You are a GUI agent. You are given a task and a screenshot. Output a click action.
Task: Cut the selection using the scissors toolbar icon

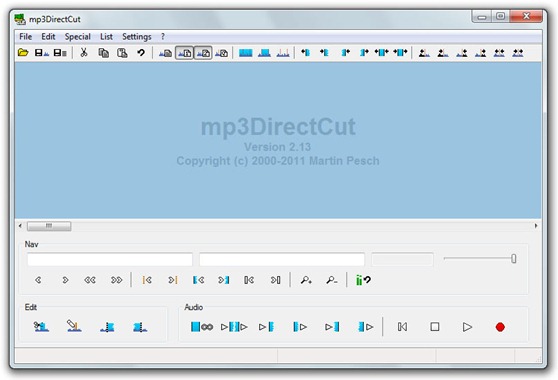(x=84, y=53)
